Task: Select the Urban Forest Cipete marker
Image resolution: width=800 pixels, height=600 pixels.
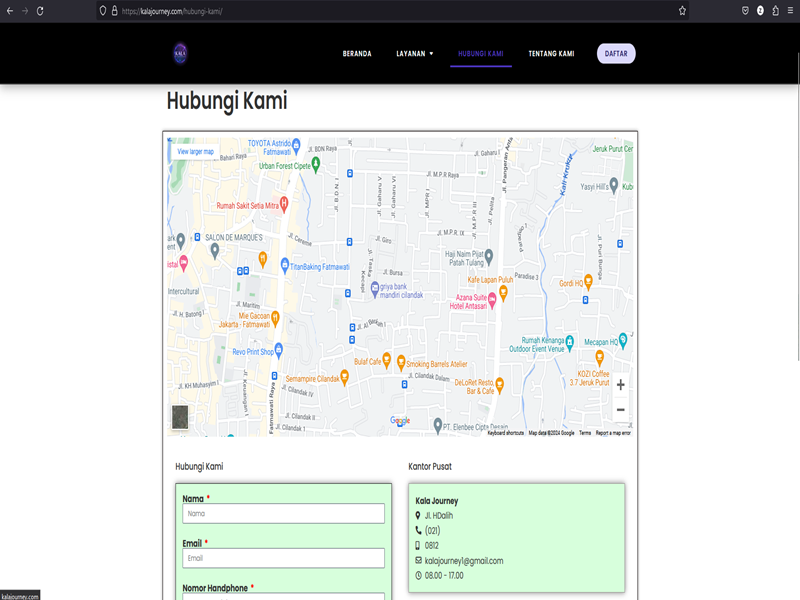Action: [x=315, y=163]
